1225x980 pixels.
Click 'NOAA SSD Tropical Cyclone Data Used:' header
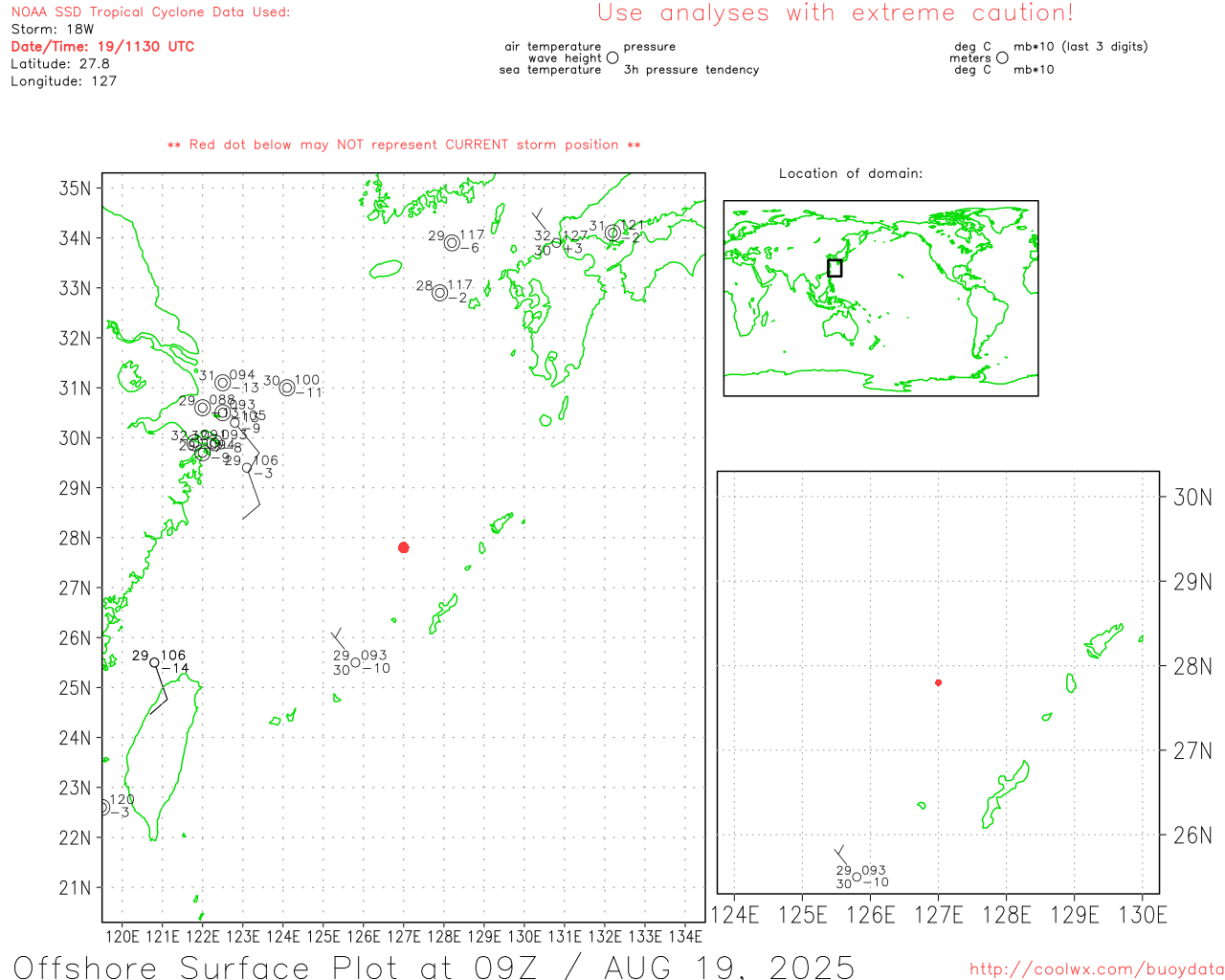click(150, 12)
